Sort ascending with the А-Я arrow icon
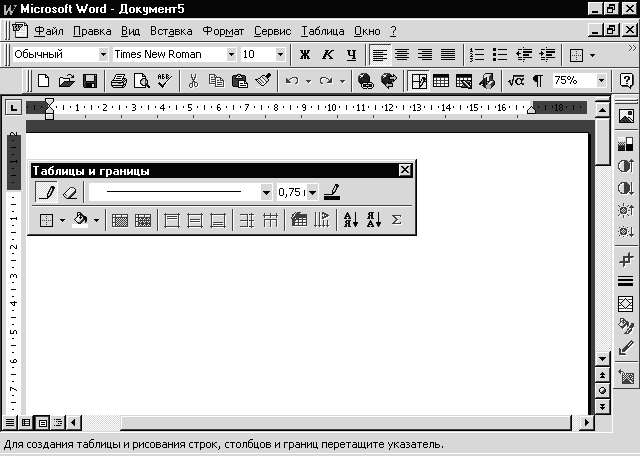 pyautogui.click(x=351, y=220)
